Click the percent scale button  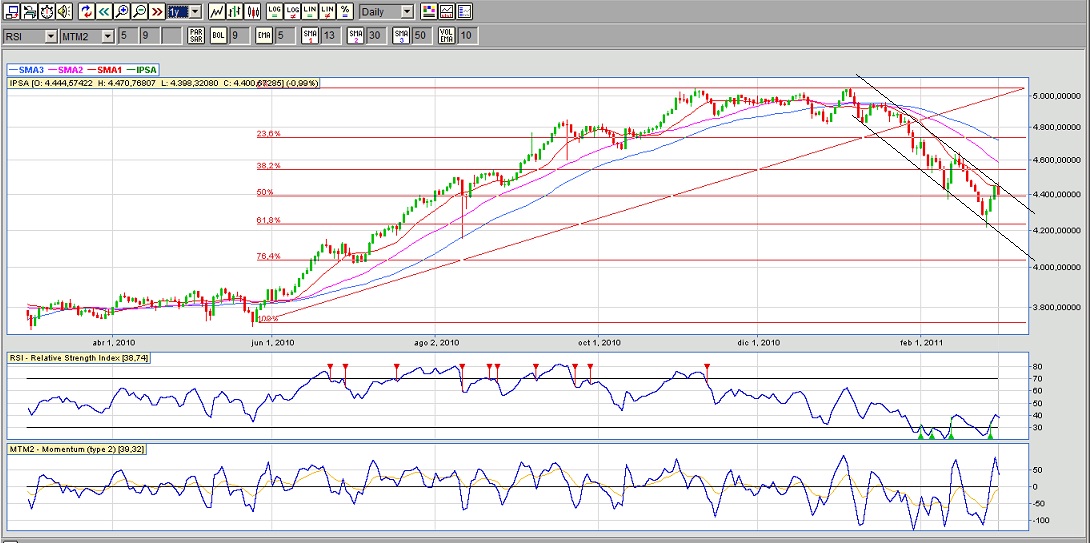[x=345, y=12]
